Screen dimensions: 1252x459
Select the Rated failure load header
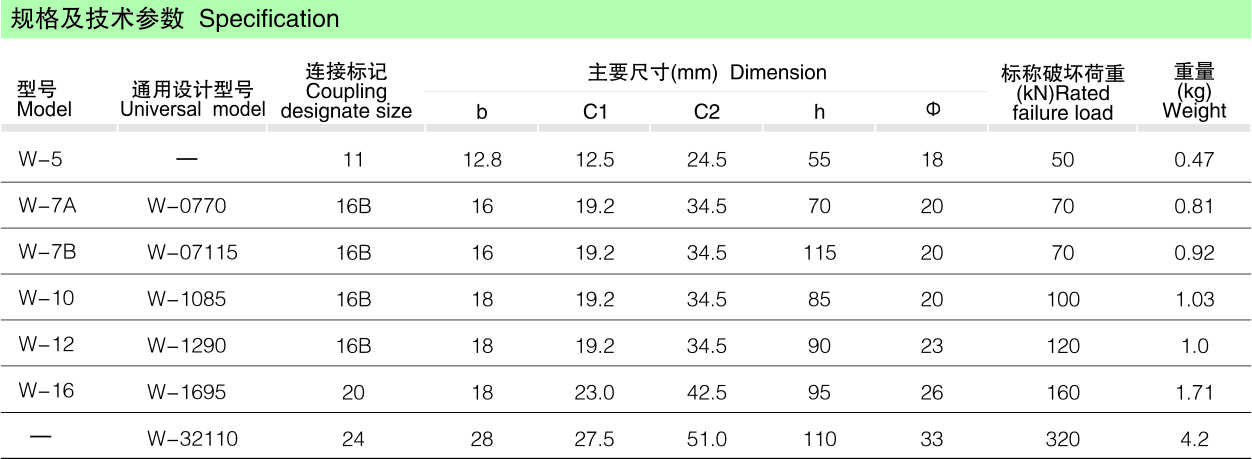(x=1062, y=93)
